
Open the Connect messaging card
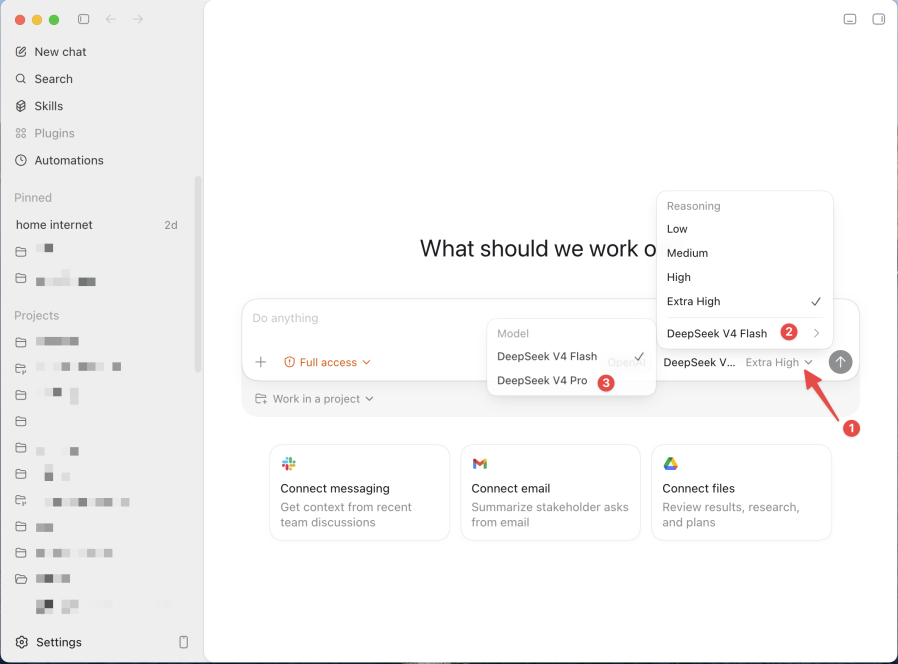click(x=360, y=493)
